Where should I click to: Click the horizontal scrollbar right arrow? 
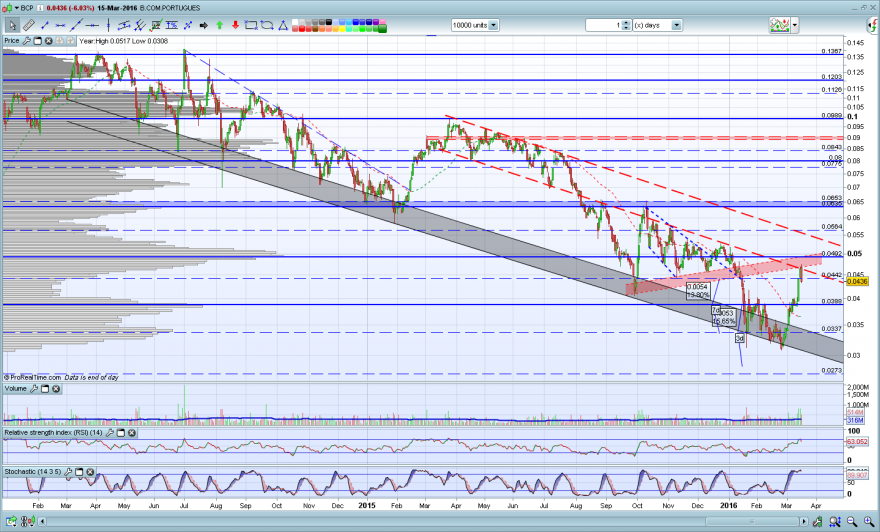(806, 522)
